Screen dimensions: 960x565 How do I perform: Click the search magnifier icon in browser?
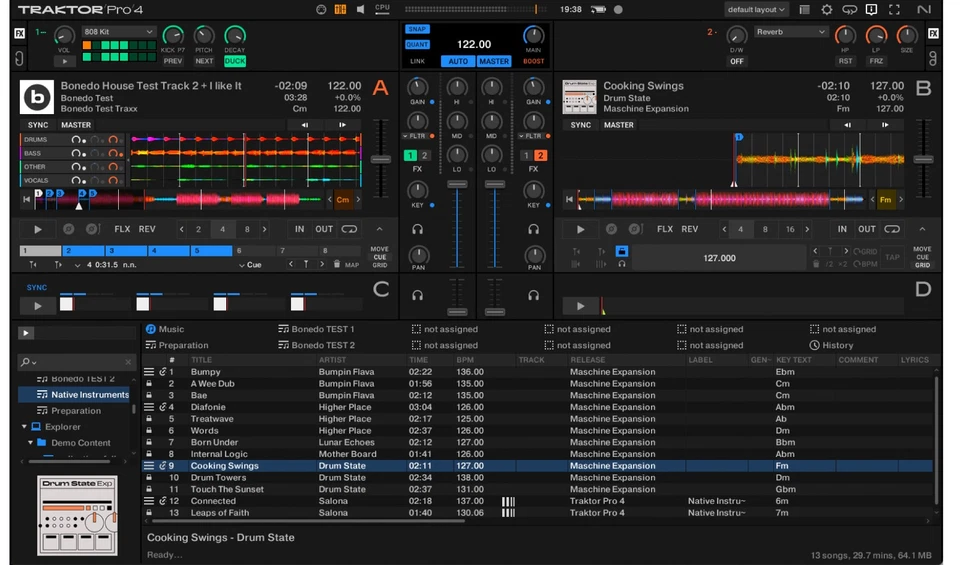(25, 362)
